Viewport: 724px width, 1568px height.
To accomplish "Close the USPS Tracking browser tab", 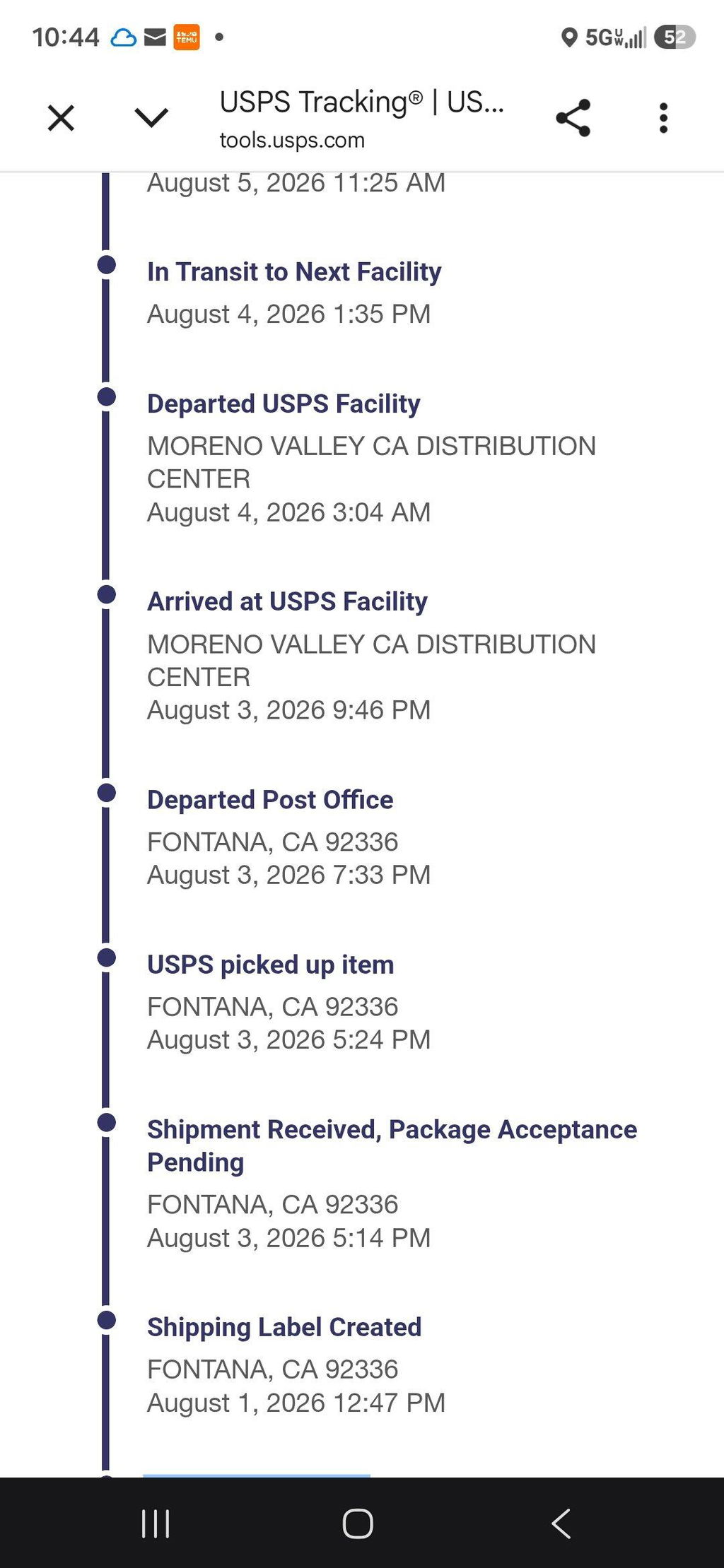I will point(61,118).
